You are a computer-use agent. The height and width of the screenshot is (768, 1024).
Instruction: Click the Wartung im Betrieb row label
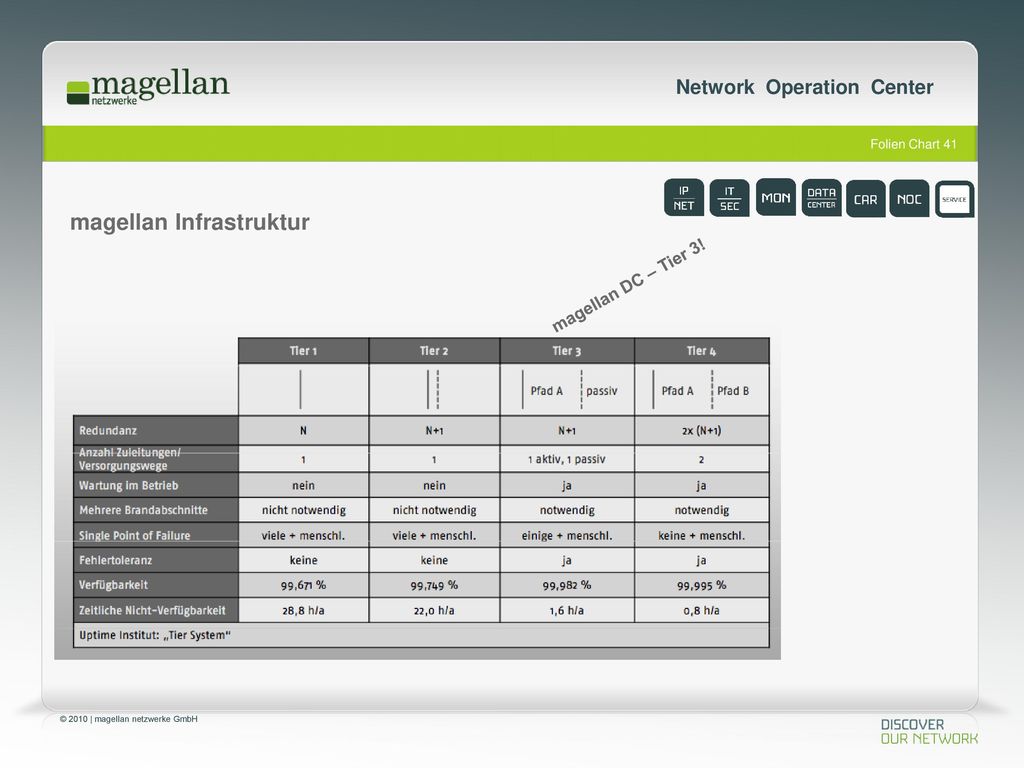point(156,485)
